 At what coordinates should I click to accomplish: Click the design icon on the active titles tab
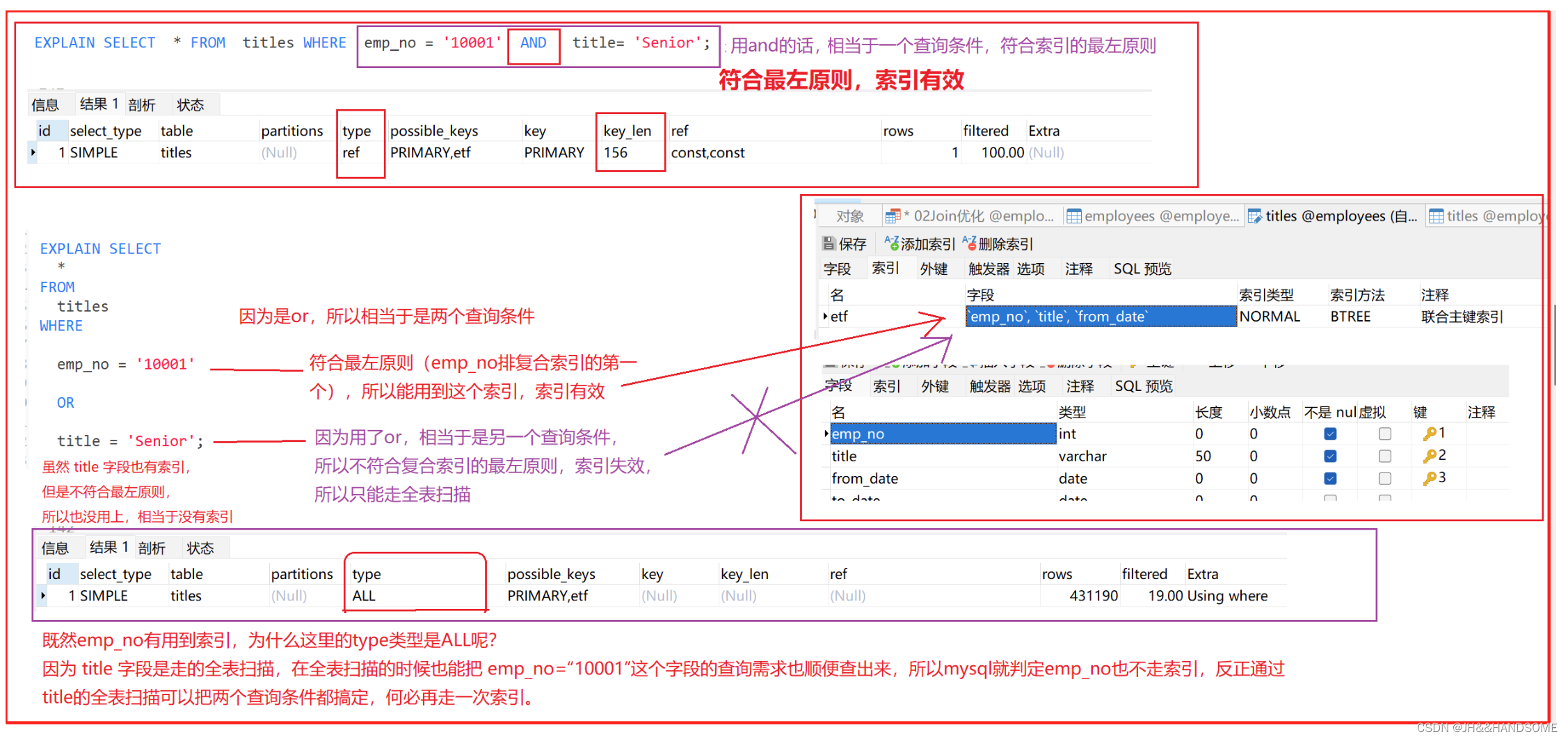pos(1255,216)
